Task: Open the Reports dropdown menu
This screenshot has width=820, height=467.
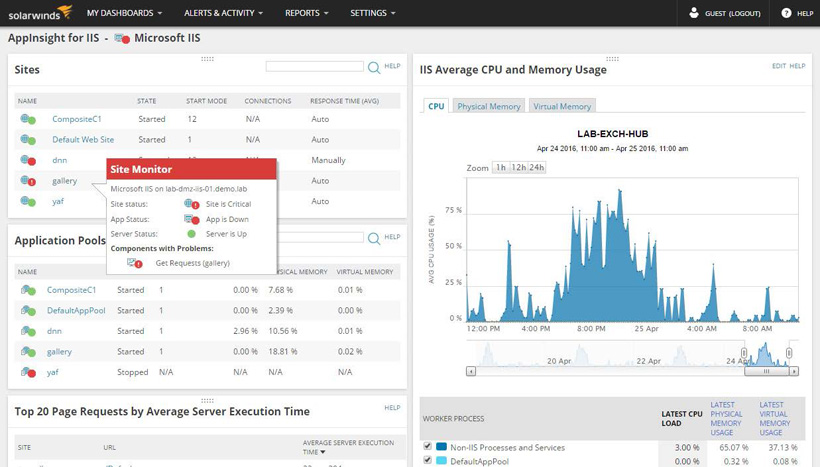Action: pyautogui.click(x=306, y=13)
